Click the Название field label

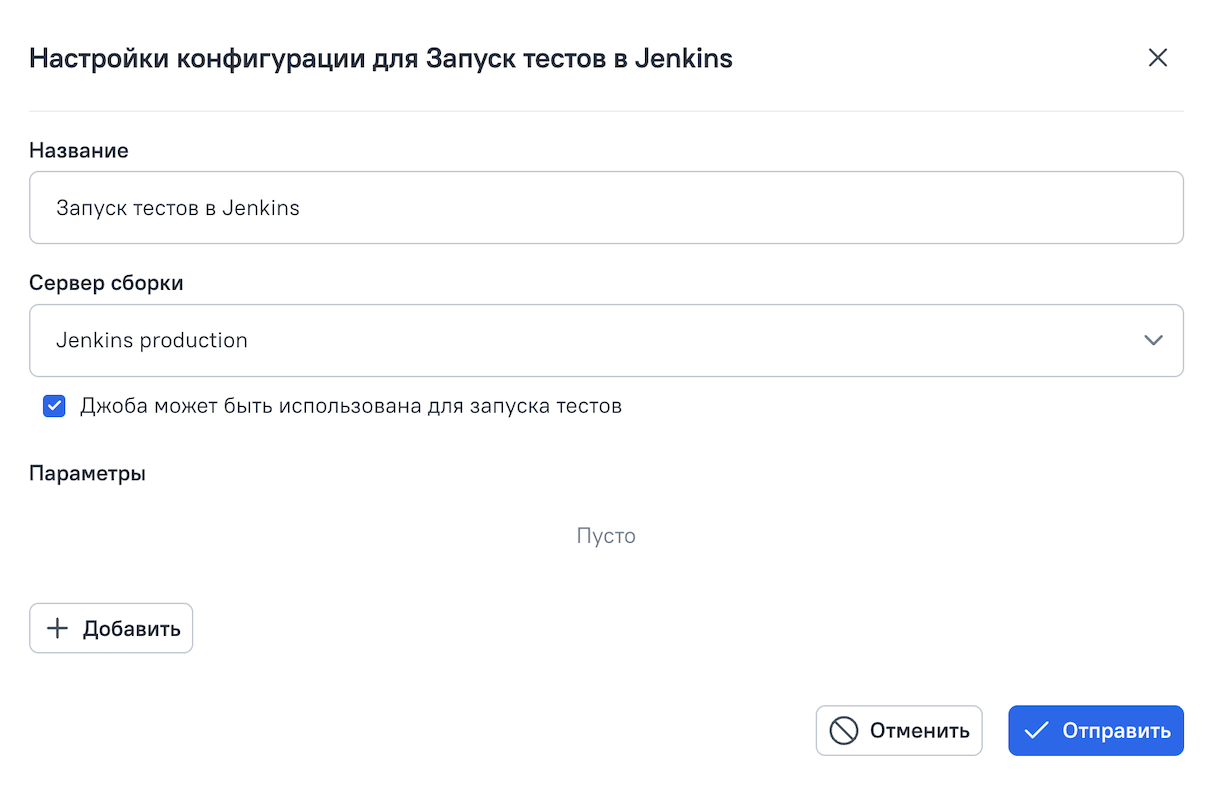point(79,151)
